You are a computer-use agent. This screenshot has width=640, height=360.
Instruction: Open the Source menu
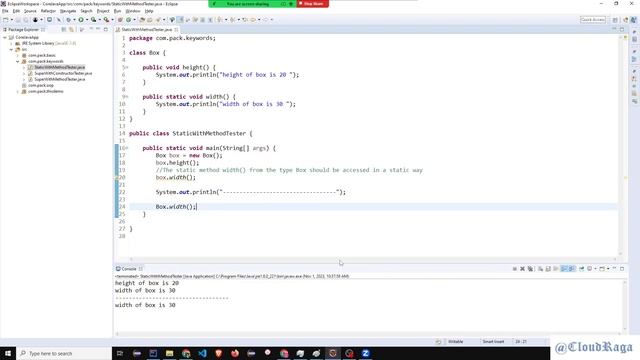tap(30, 11)
